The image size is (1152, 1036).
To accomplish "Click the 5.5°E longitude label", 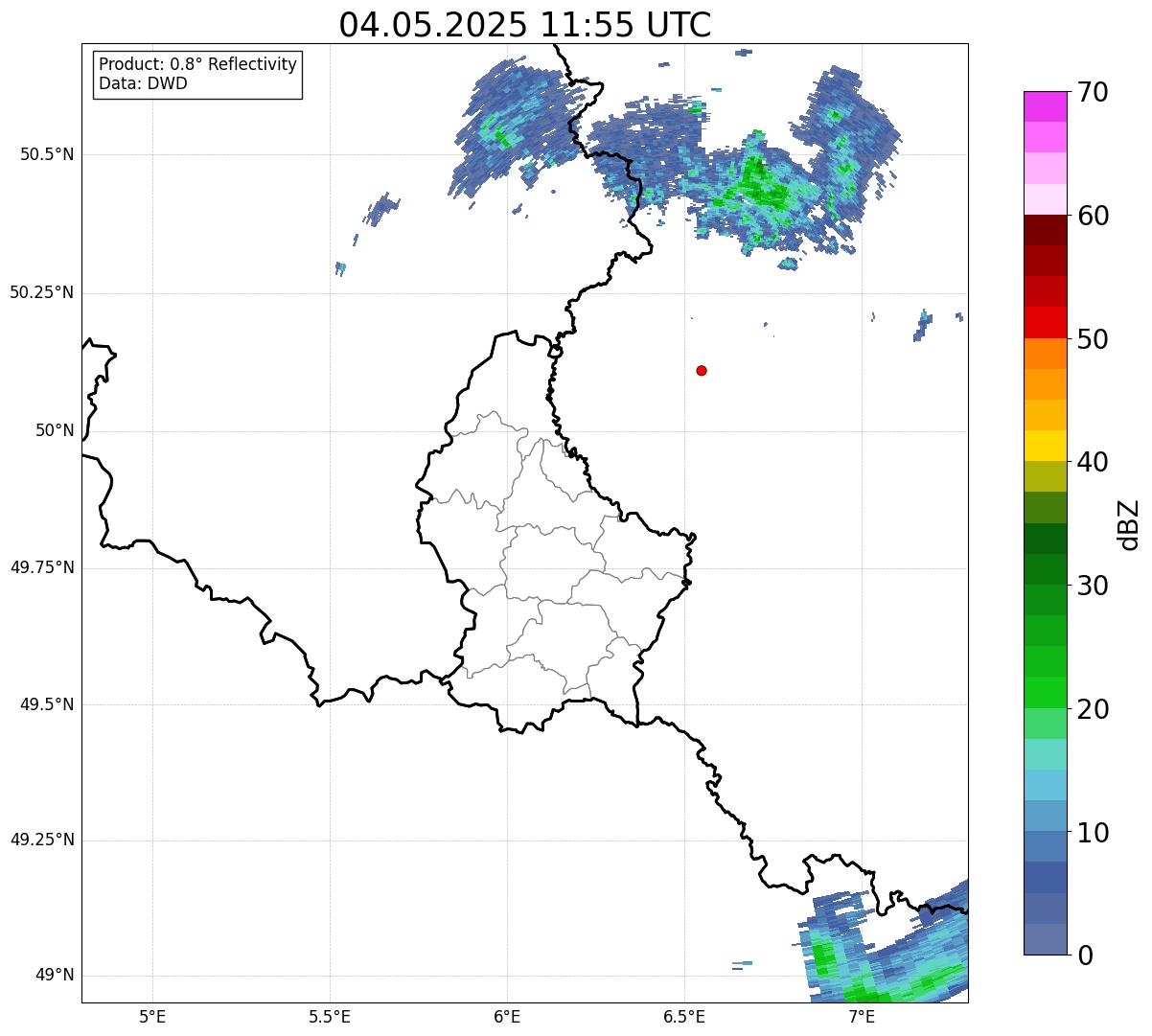I will tap(330, 1016).
